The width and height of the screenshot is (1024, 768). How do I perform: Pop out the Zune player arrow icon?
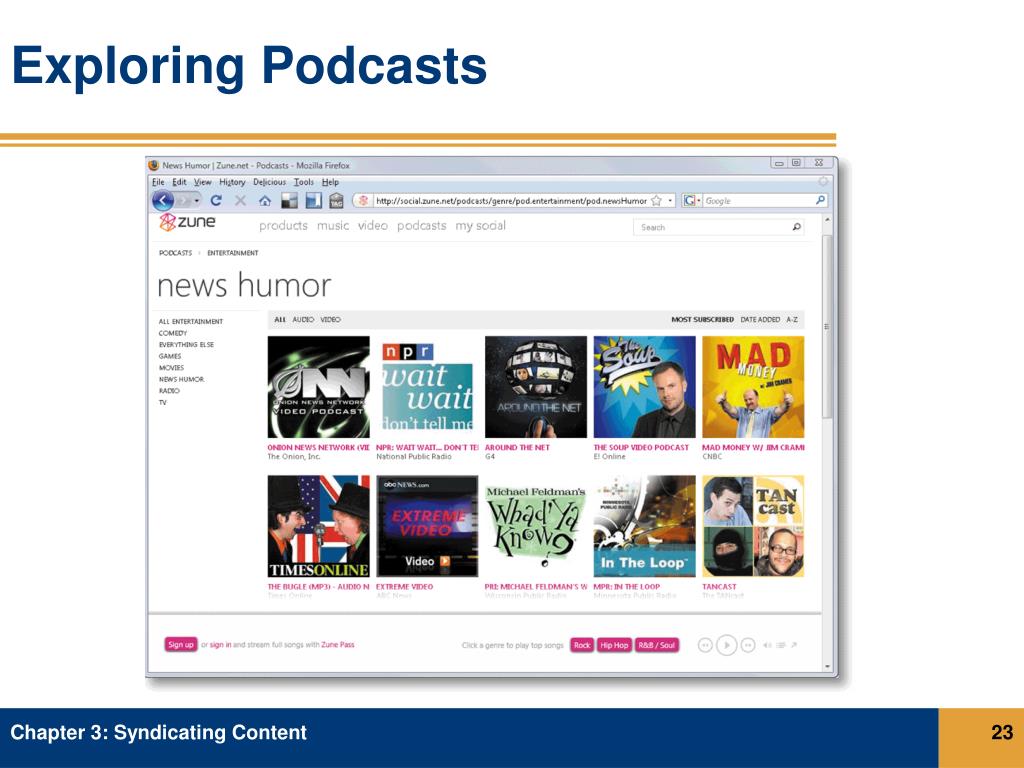click(794, 645)
